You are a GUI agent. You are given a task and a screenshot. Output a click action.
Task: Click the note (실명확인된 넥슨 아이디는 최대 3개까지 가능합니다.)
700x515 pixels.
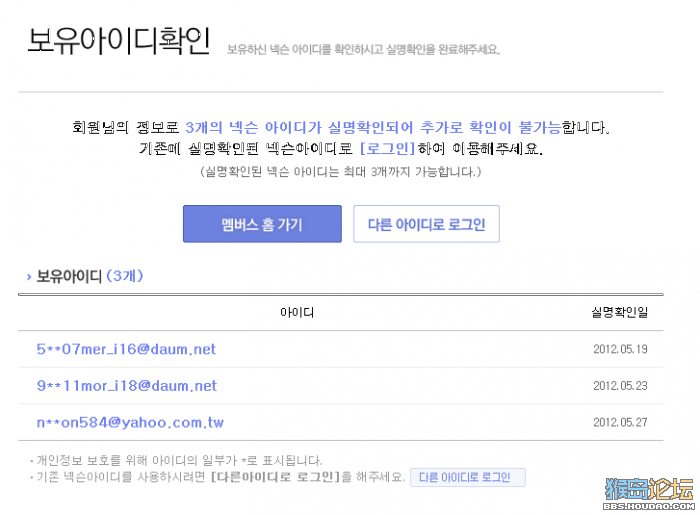pos(341,172)
